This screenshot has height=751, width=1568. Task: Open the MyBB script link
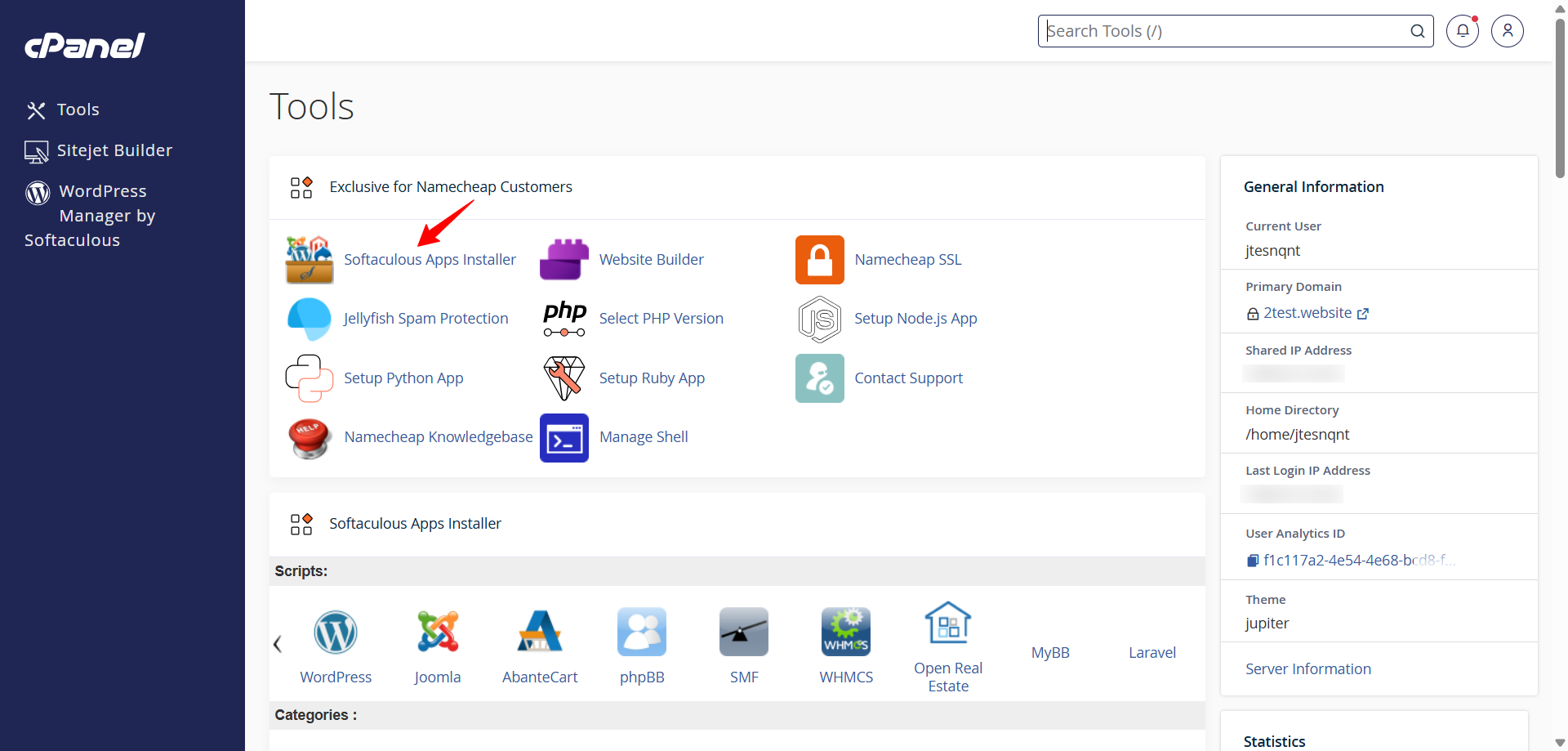pyautogui.click(x=1050, y=653)
